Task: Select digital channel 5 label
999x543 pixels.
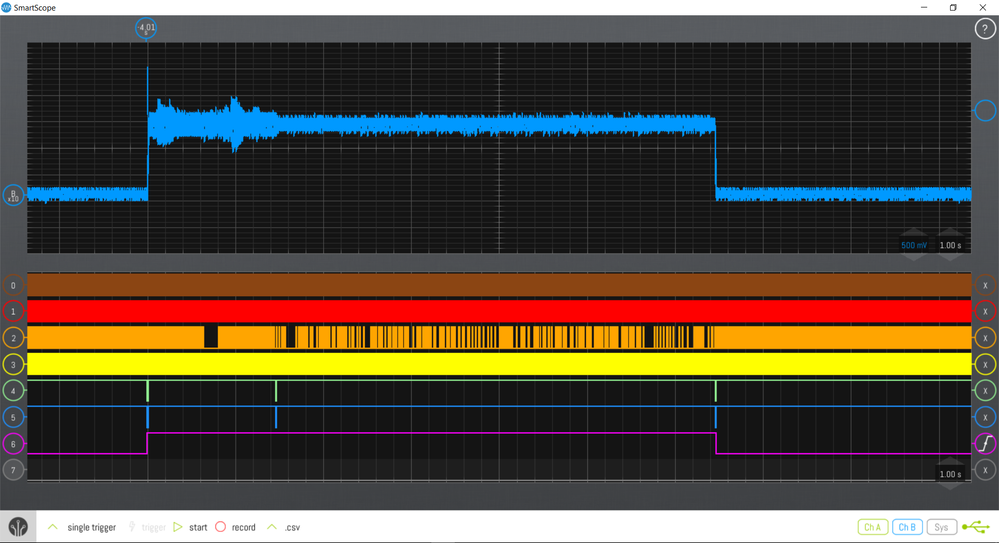Action: point(13,417)
